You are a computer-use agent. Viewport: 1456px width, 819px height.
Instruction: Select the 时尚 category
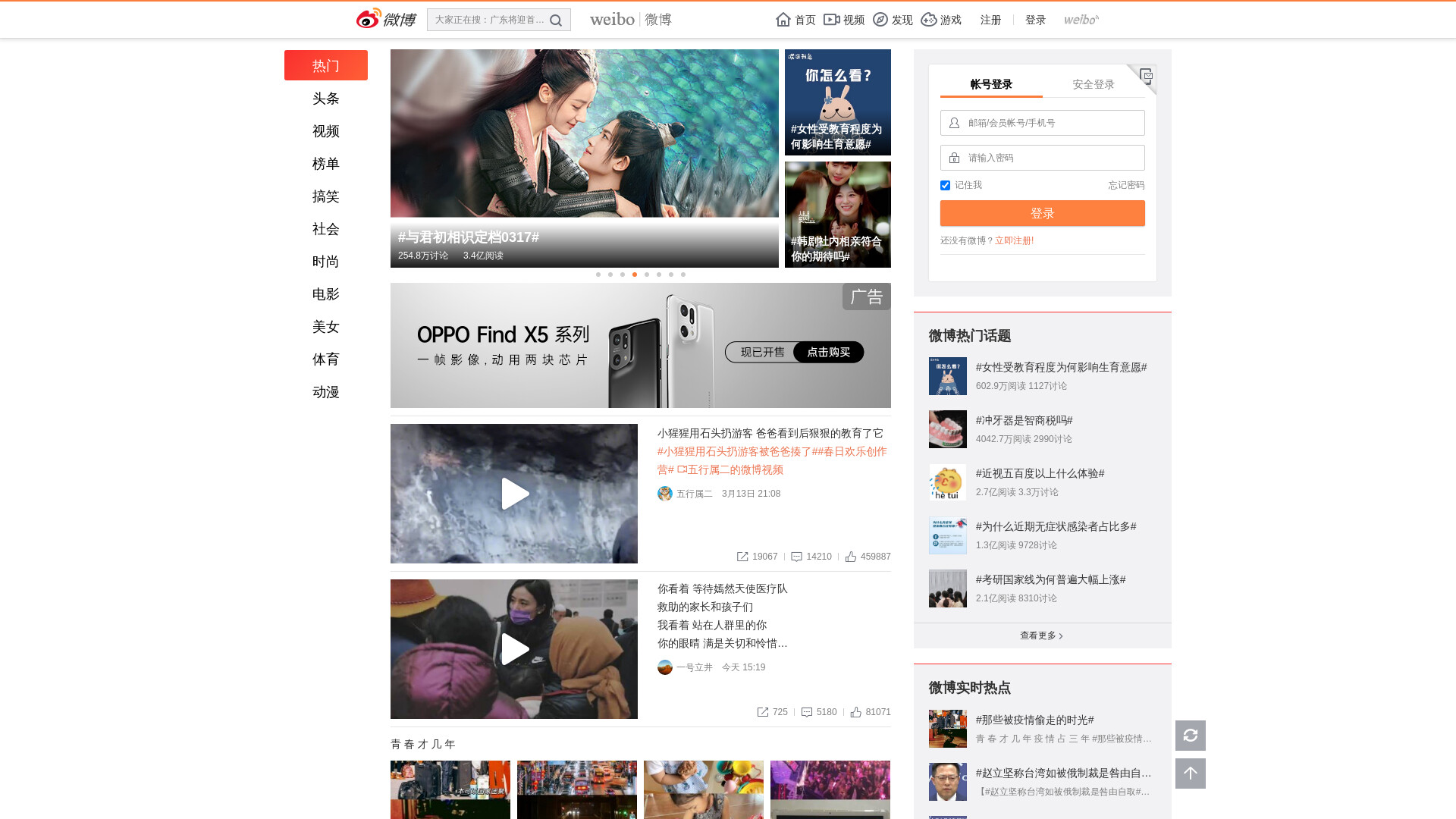(x=326, y=262)
